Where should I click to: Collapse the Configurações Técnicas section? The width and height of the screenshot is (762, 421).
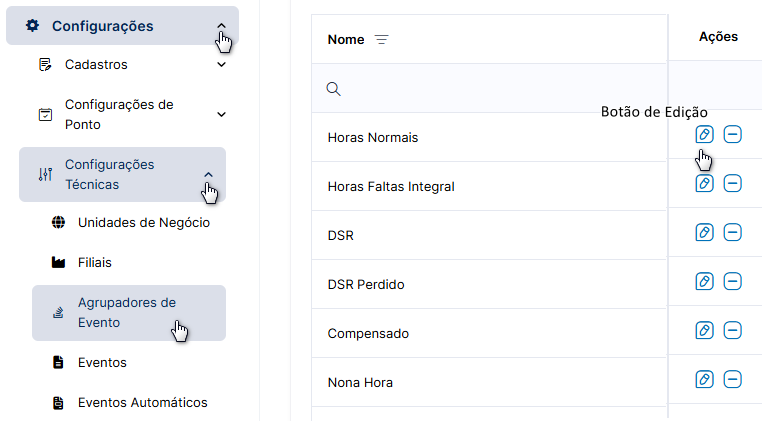[208, 175]
